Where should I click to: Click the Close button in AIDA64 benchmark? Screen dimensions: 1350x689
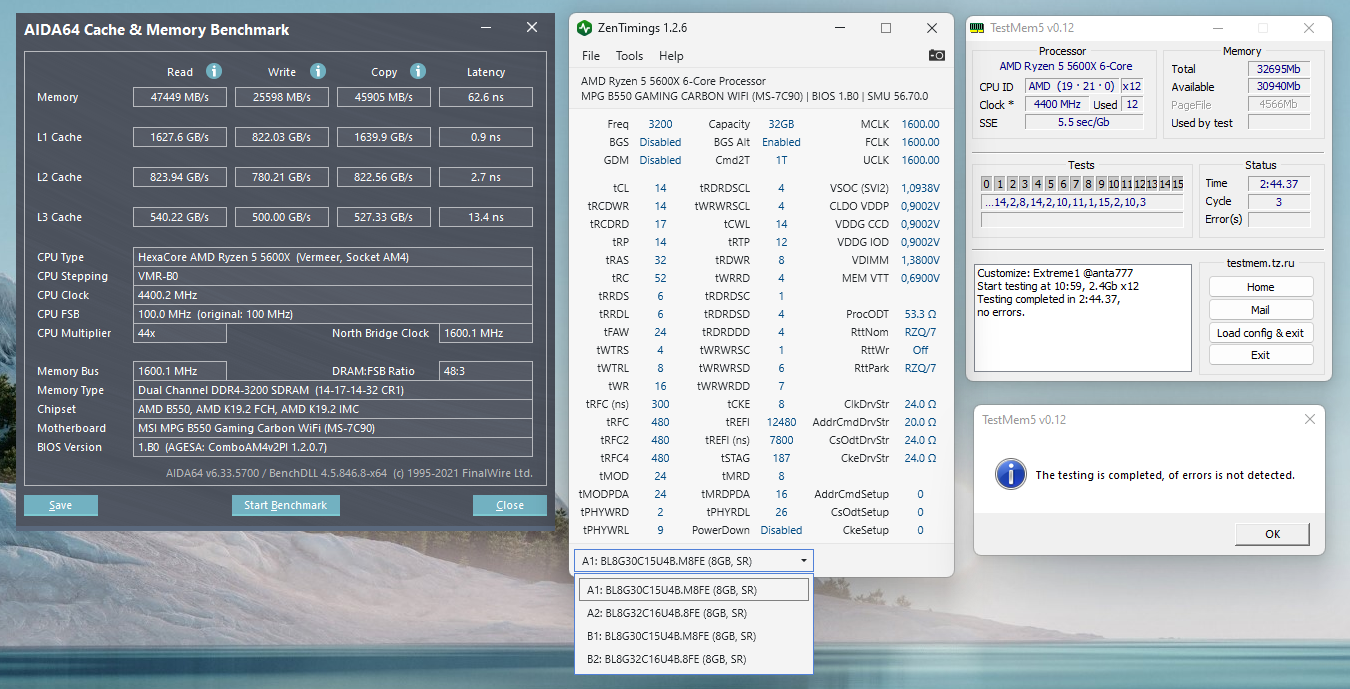click(x=510, y=505)
